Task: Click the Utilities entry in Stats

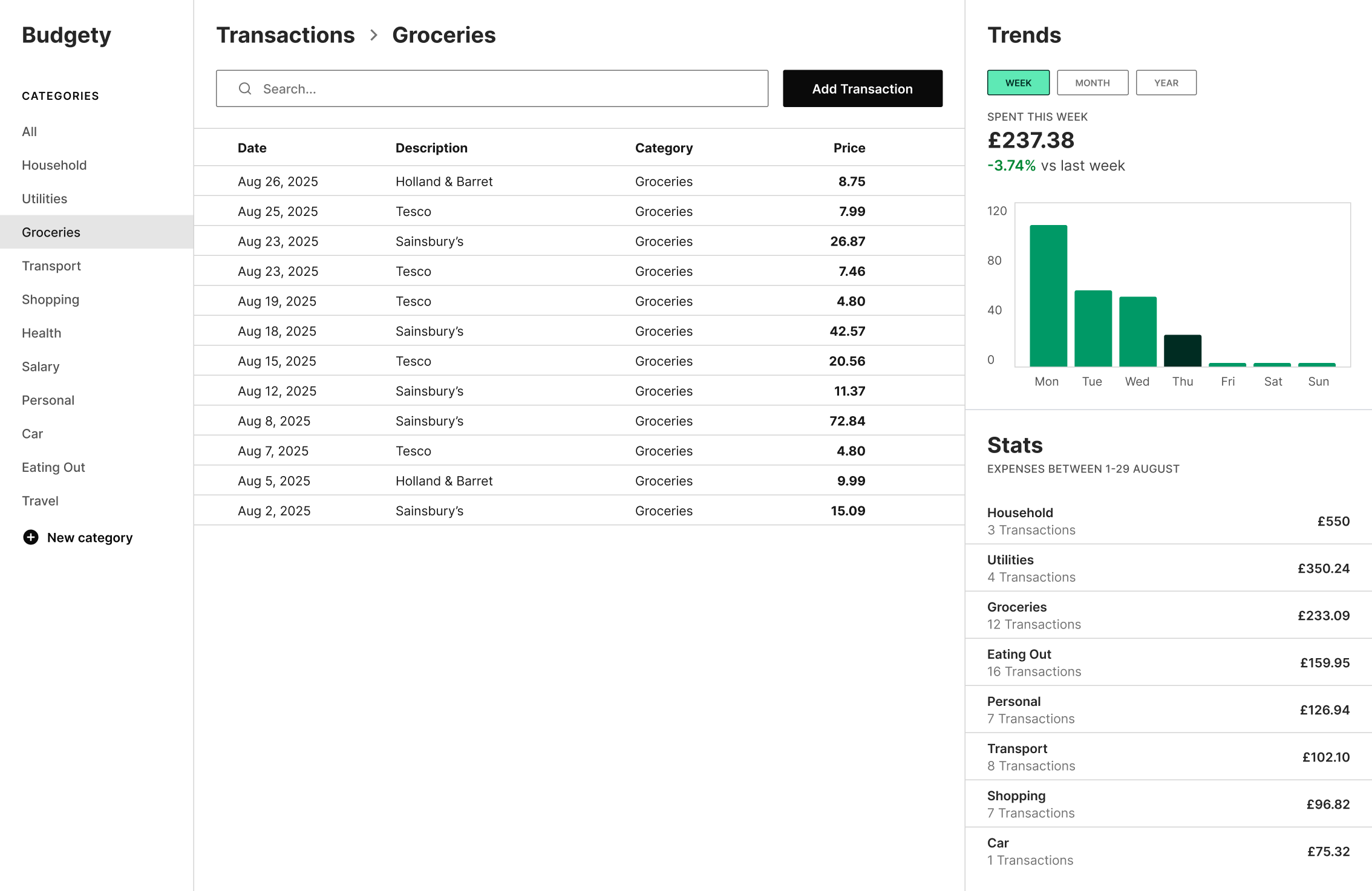Action: (x=1168, y=567)
